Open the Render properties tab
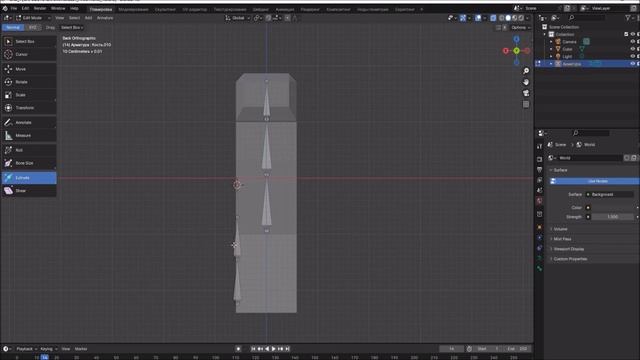Image resolution: width=640 pixels, height=360 pixels. tap(540, 159)
